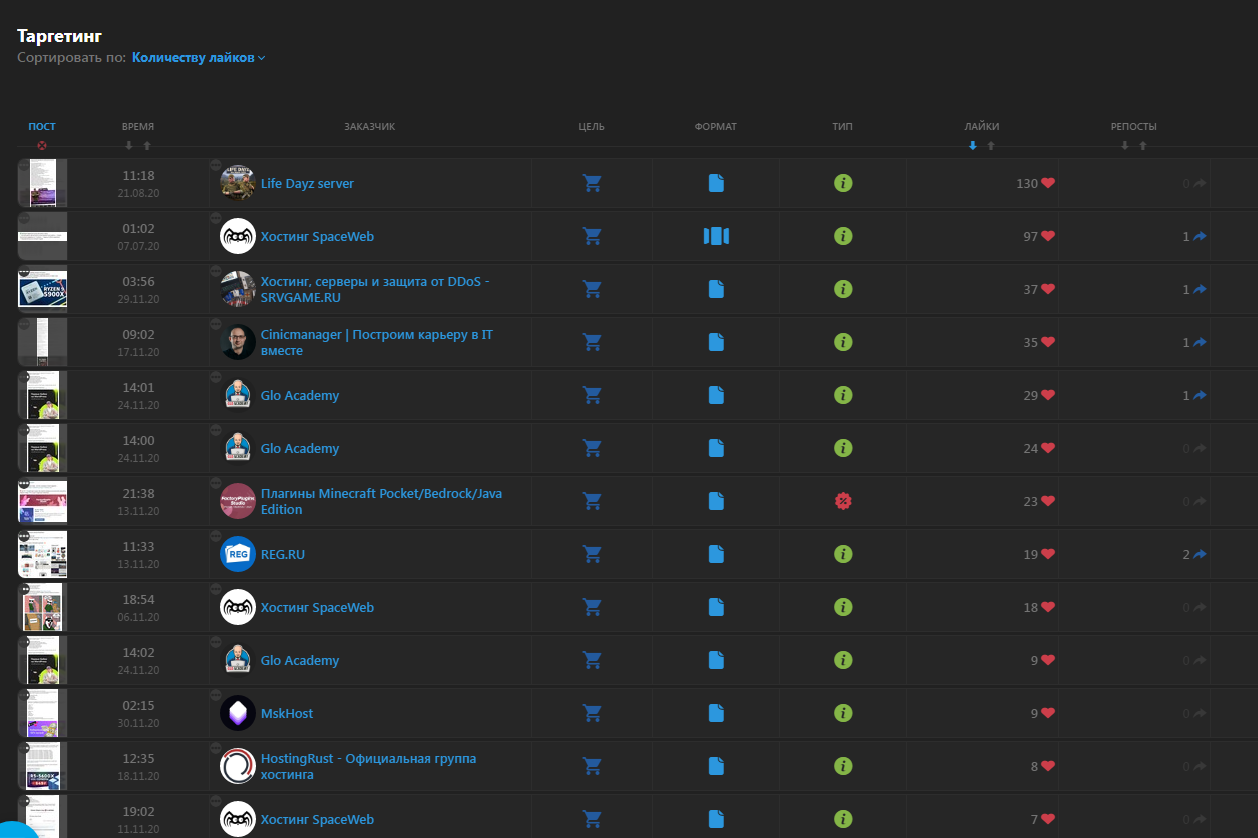Click the red type icon in Minecraft plugins row
Image resolution: width=1258 pixels, height=838 pixels.
pyautogui.click(x=843, y=501)
